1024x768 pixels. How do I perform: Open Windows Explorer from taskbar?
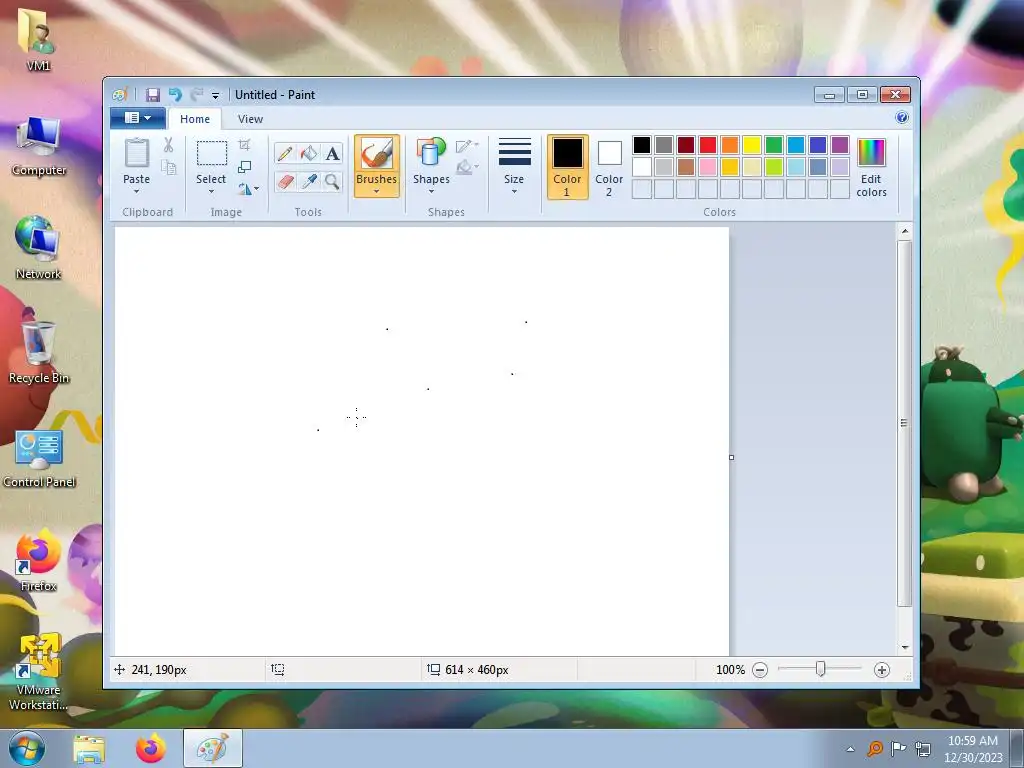(x=89, y=749)
